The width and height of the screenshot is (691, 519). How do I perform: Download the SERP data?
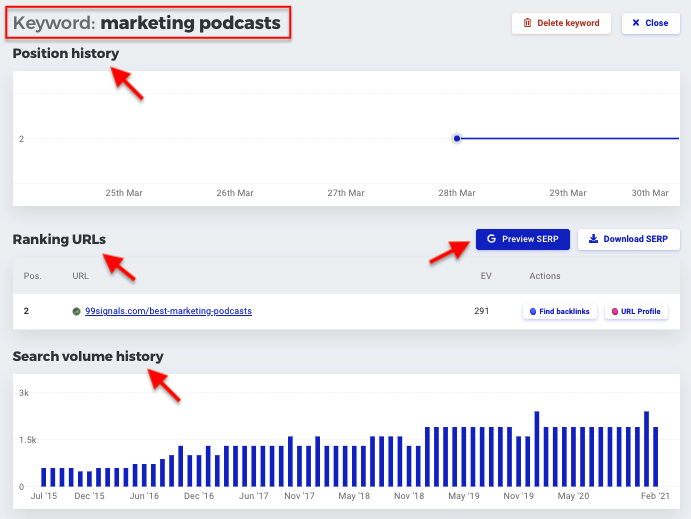pos(628,239)
